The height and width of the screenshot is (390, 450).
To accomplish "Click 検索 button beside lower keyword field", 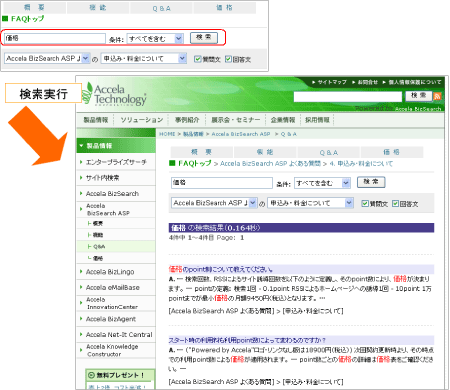I will coord(371,182).
